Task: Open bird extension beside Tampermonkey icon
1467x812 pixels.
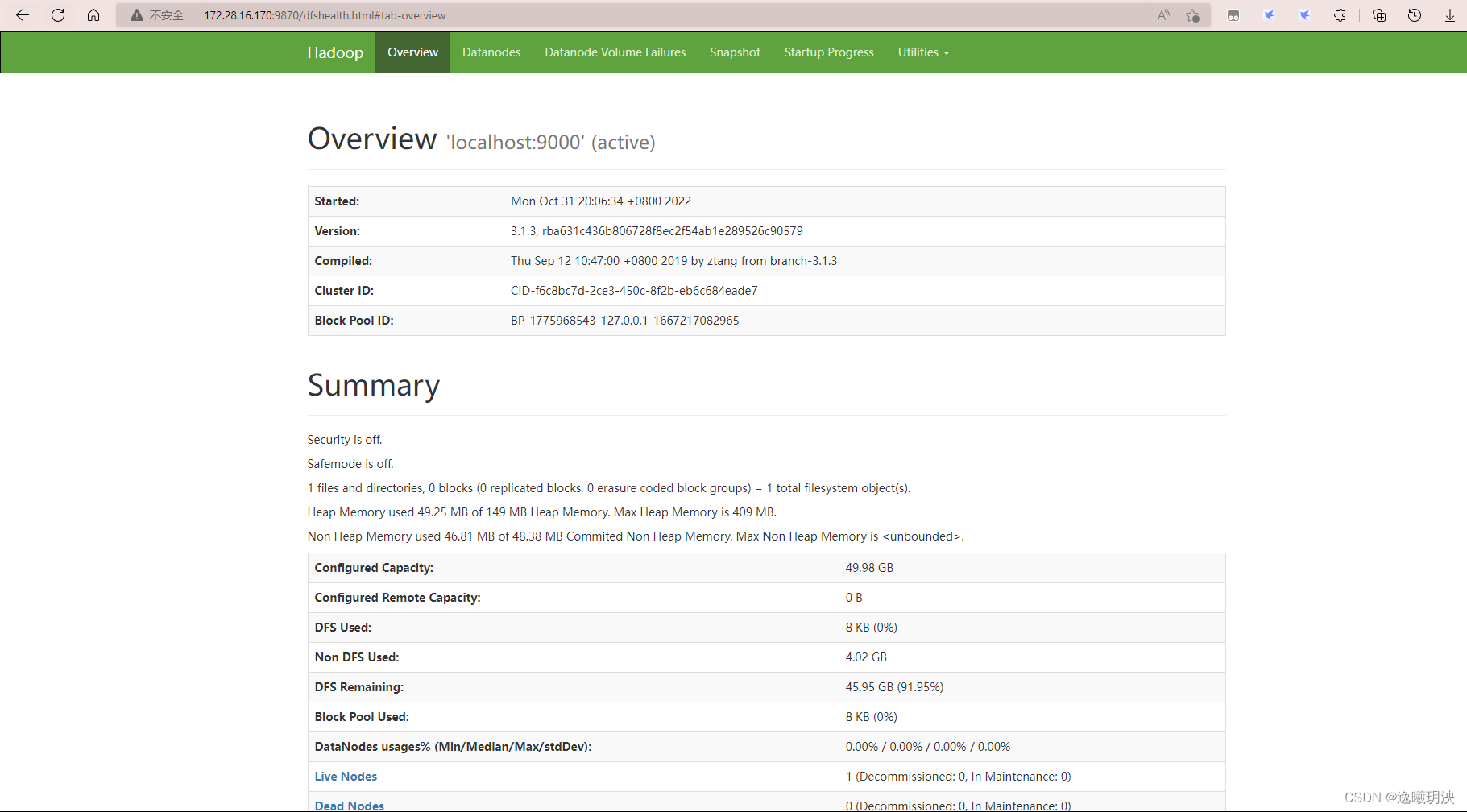Action: point(1269,15)
